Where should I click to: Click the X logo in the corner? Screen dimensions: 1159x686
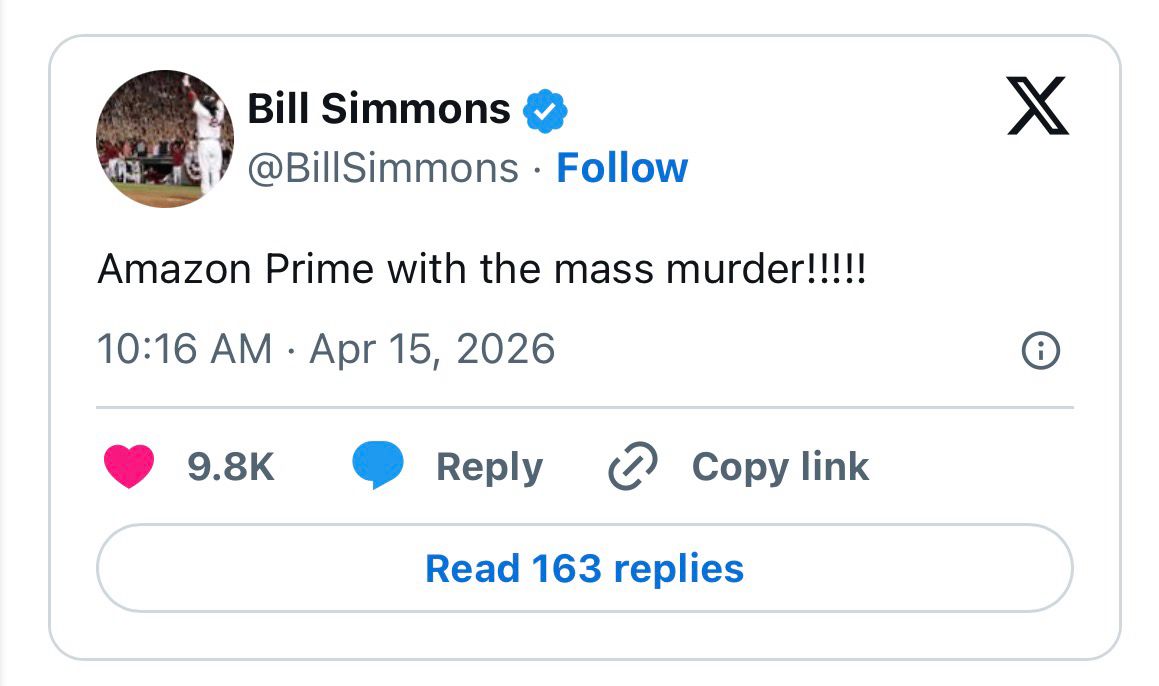click(1037, 106)
